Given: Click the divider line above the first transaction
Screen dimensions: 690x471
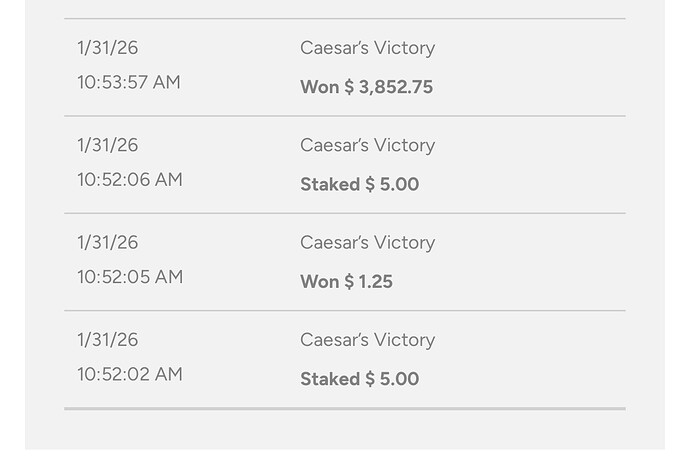Looking at the screenshot, I should point(344,18).
